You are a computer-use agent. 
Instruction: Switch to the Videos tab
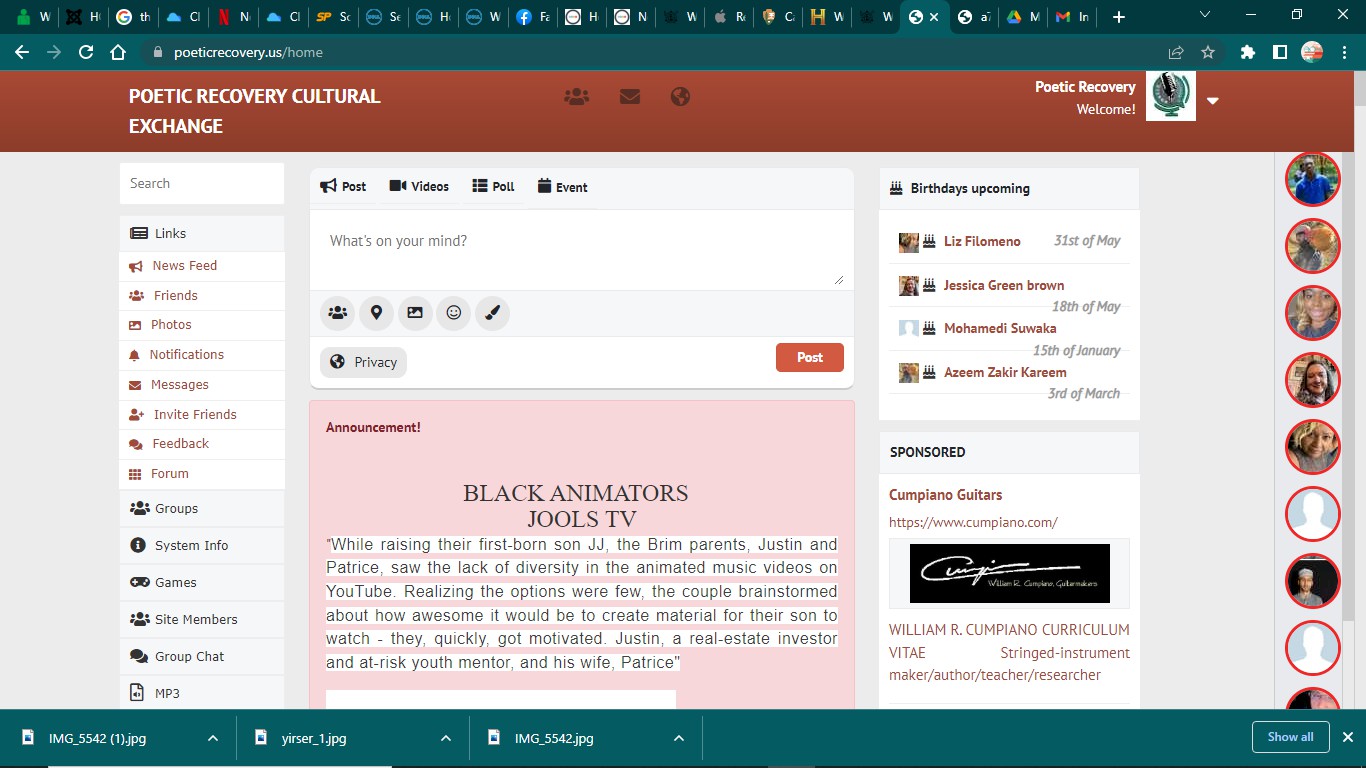(x=419, y=187)
